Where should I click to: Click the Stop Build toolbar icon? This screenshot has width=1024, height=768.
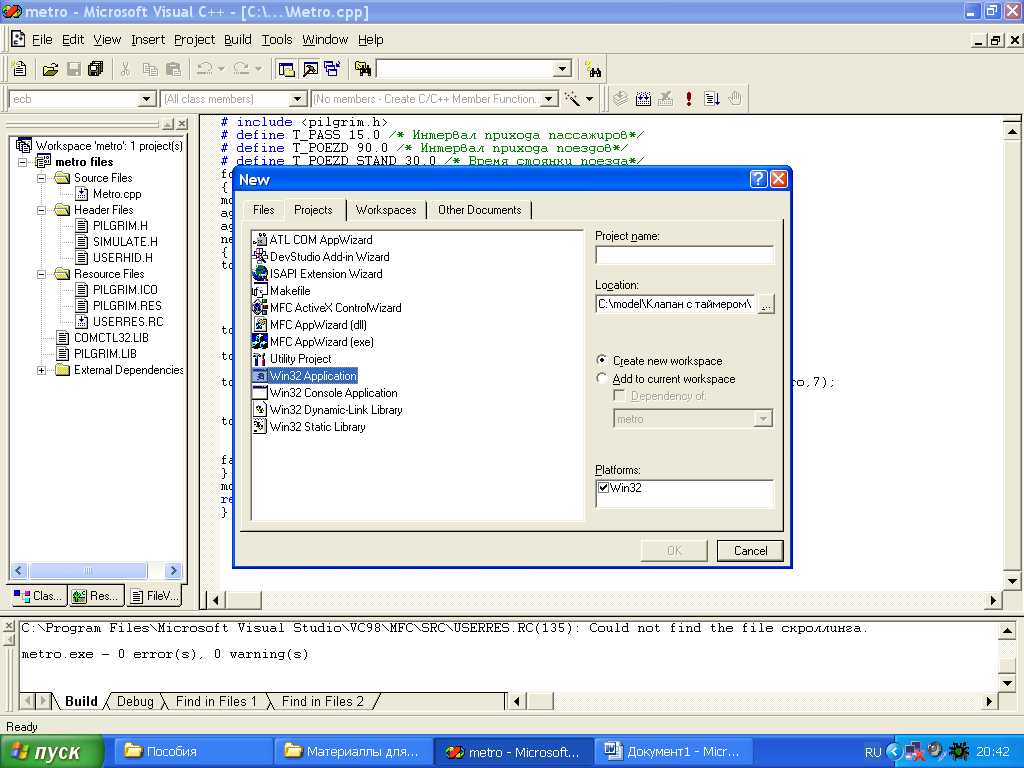click(x=665, y=99)
